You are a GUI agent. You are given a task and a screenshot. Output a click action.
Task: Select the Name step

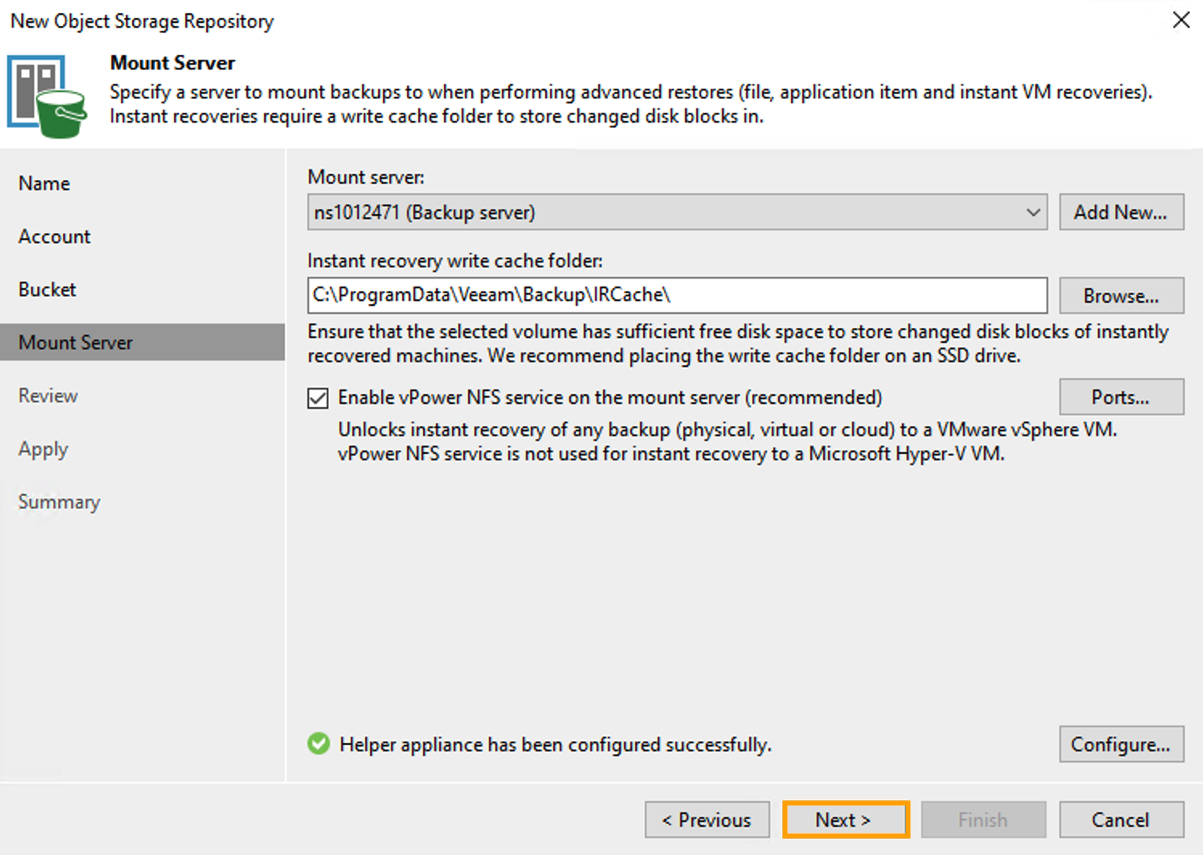pos(44,183)
